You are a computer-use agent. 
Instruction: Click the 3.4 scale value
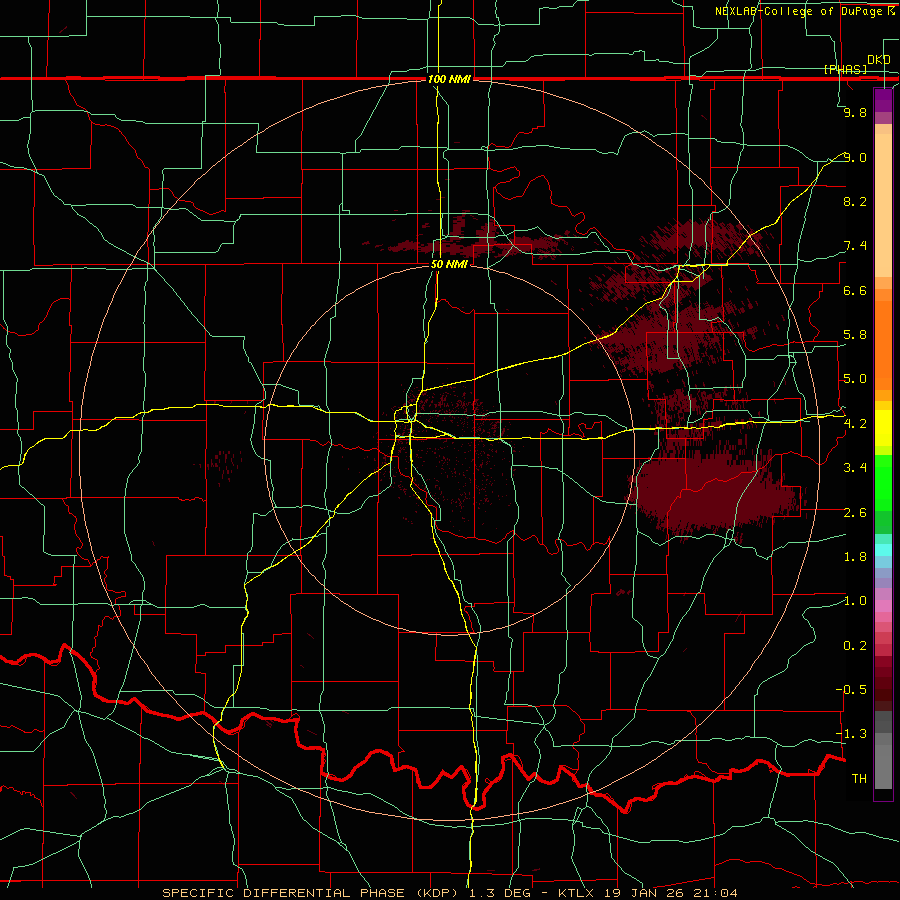click(855, 468)
